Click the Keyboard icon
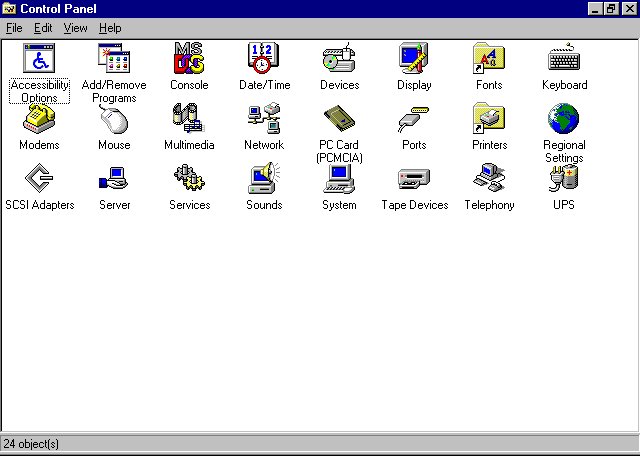Screen dimensions: 640x456 pos(564,59)
